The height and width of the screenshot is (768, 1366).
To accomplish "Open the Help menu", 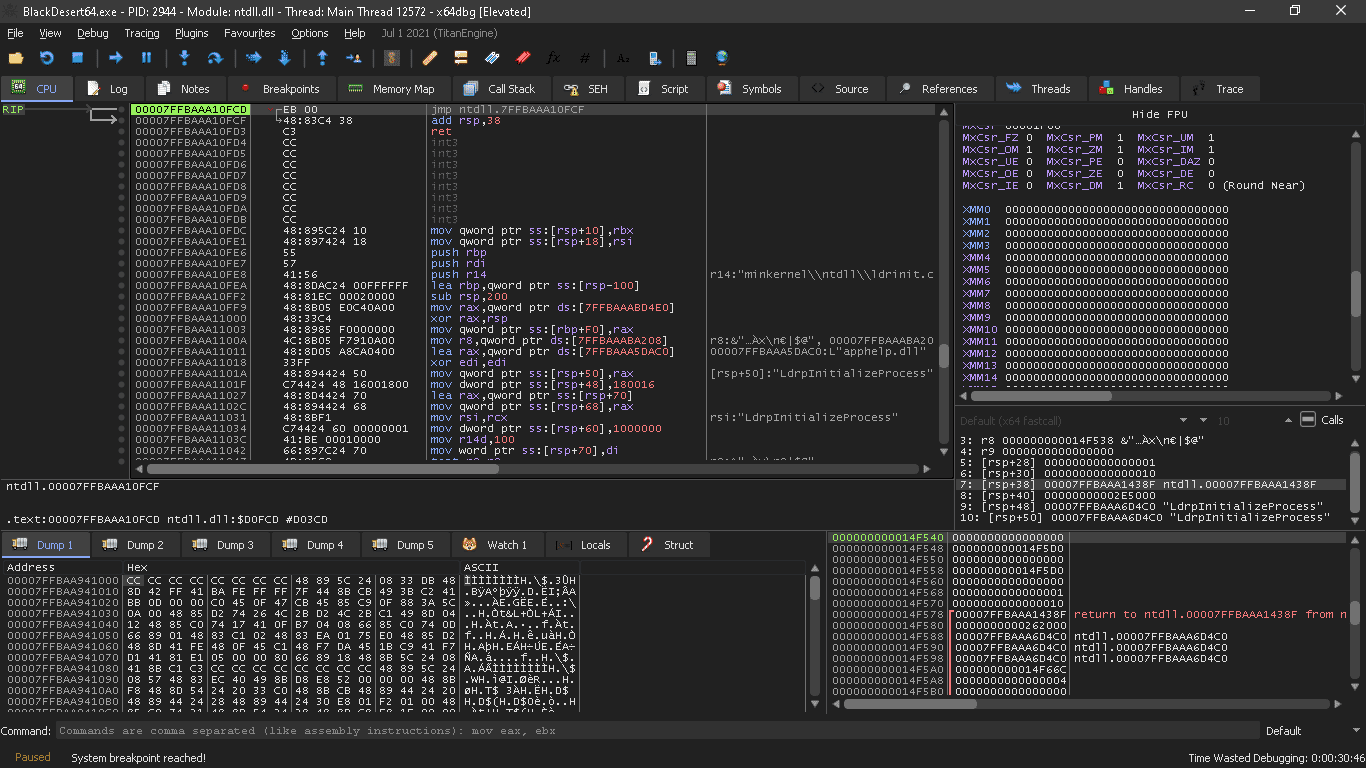I will pos(354,33).
